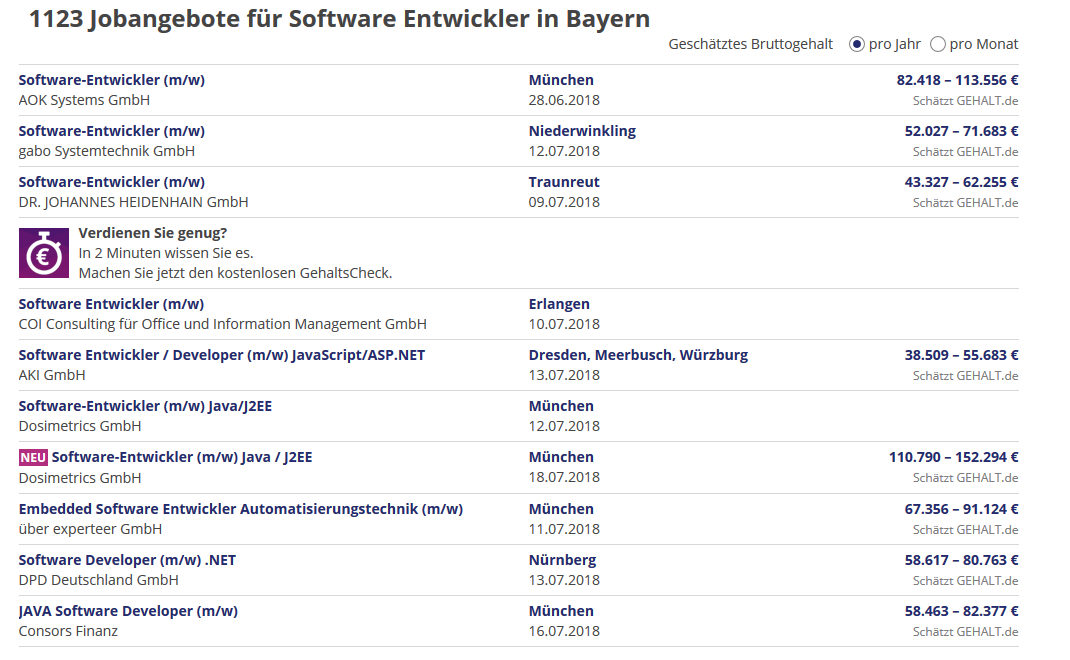Viewport: 1070px width, 660px height.
Task: Click 'Machen Sie jetzt den kostenlosen GehaltsCheck.' text
Action: [235, 273]
